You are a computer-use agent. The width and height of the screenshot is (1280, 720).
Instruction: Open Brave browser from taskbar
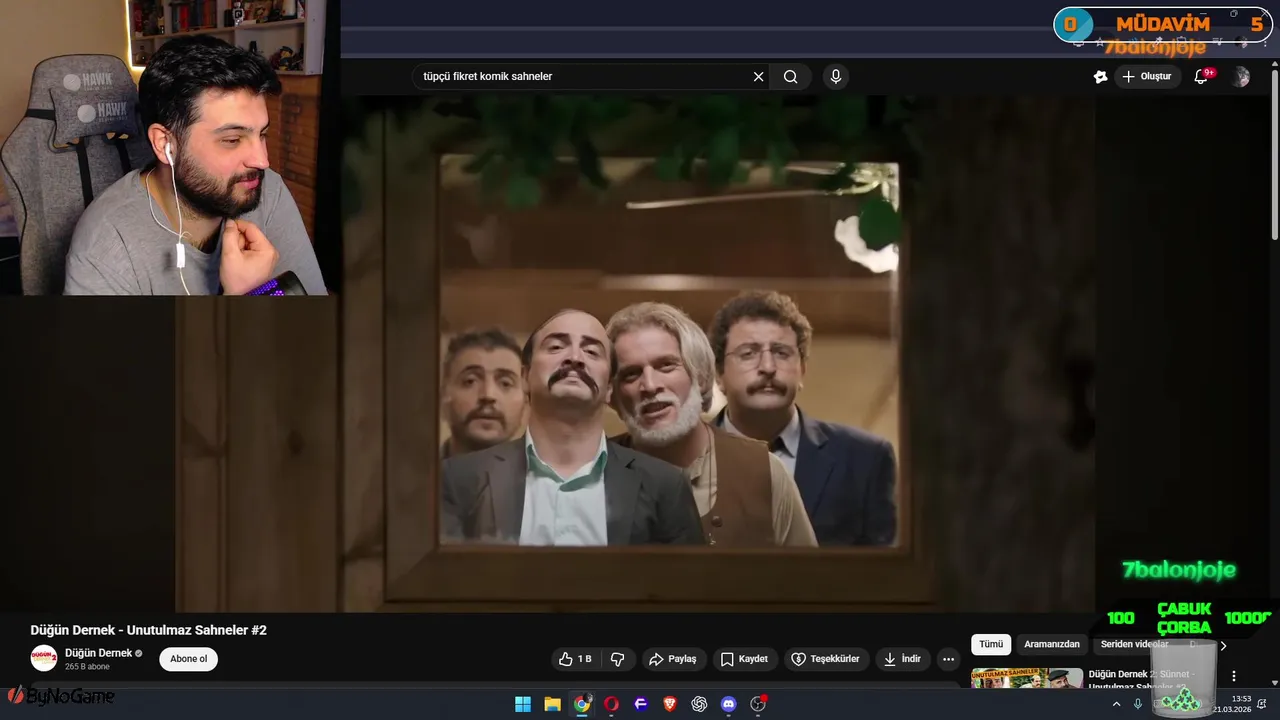[x=670, y=704]
